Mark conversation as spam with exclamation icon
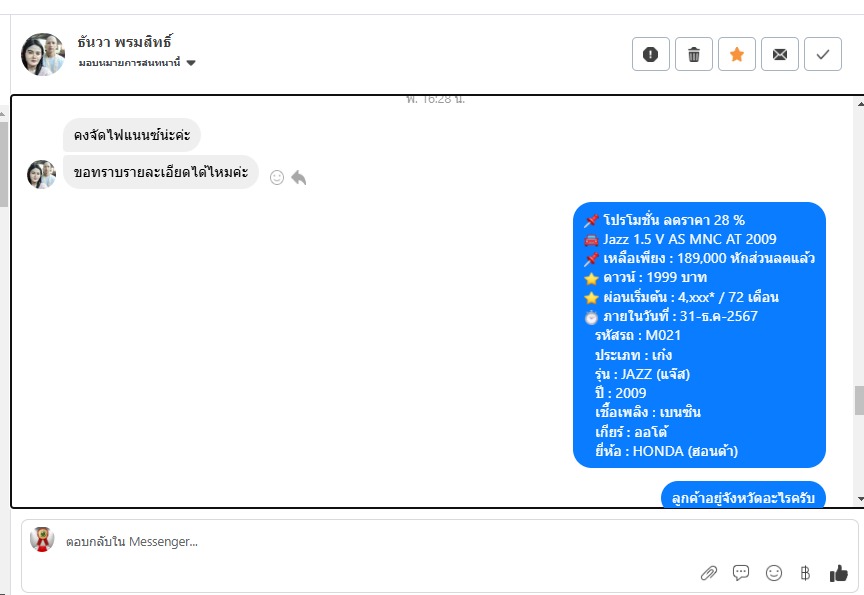The width and height of the screenshot is (864, 595). 651,54
